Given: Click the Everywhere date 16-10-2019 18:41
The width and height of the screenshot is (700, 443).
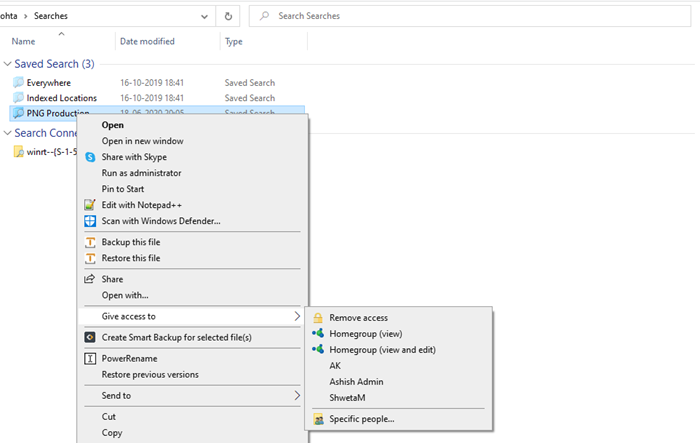Looking at the screenshot, I should coord(152,83).
